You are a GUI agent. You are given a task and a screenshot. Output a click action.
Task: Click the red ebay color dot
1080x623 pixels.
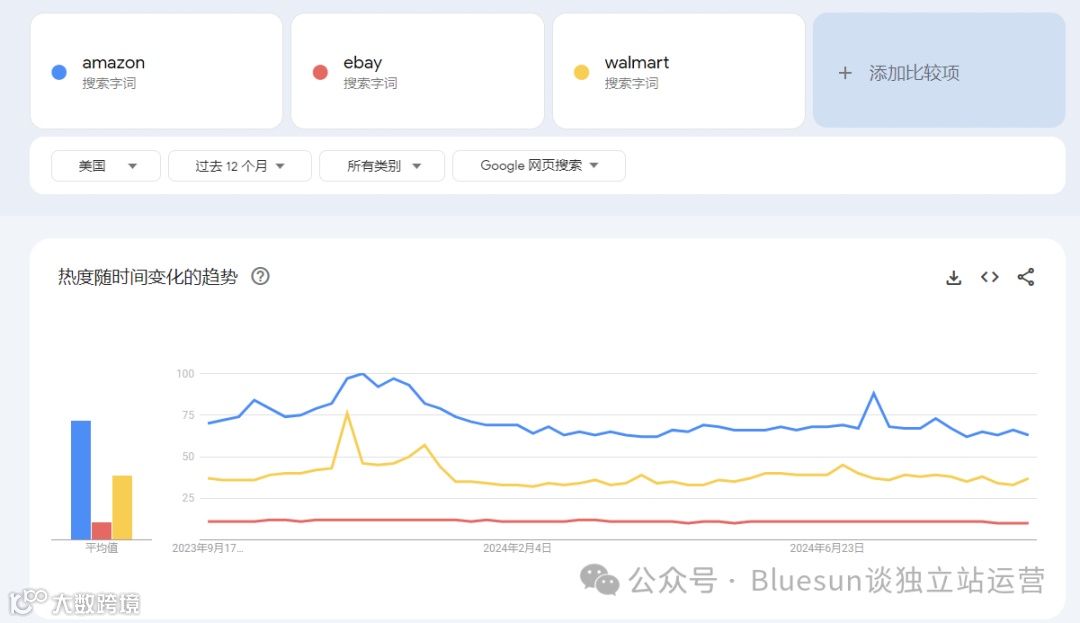[320, 72]
